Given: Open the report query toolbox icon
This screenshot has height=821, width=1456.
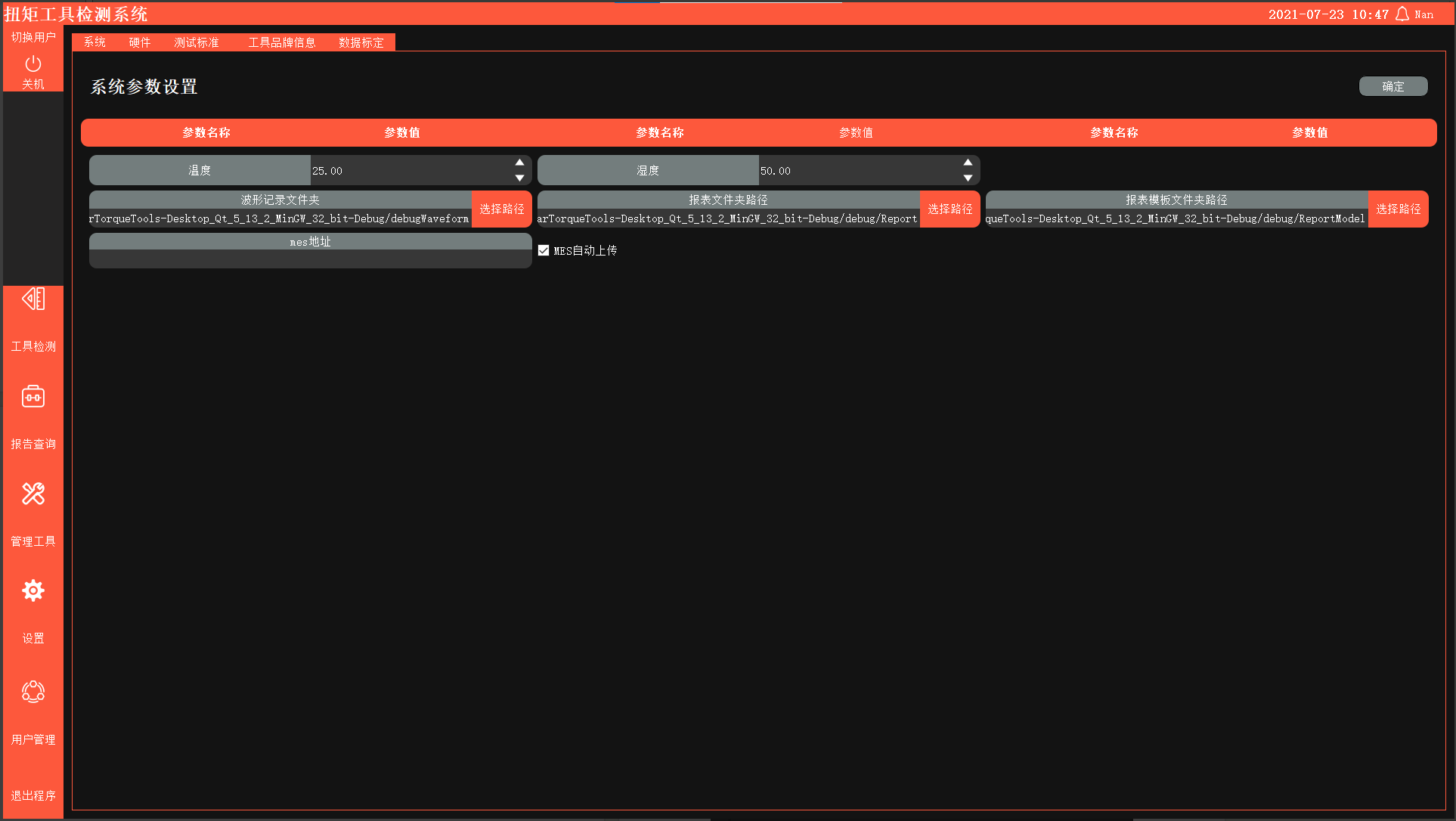Looking at the screenshot, I should point(33,397).
